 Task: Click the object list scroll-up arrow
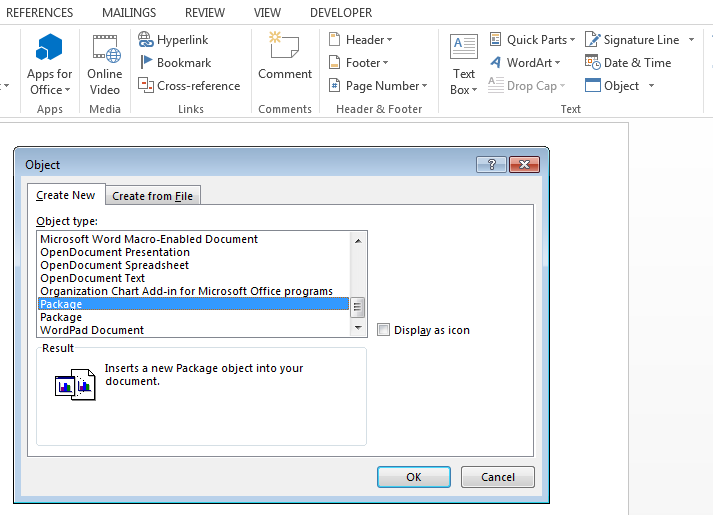(358, 240)
